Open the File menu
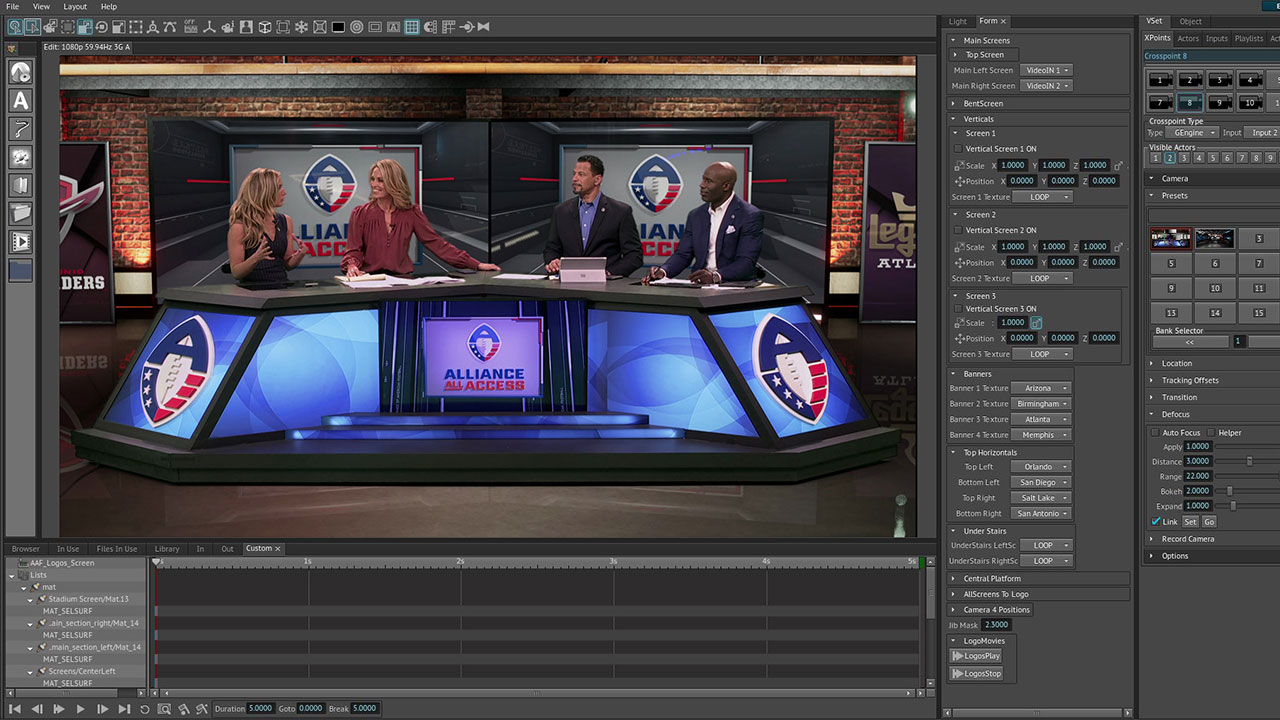Viewport: 1280px width, 720px height. pyautogui.click(x=13, y=7)
